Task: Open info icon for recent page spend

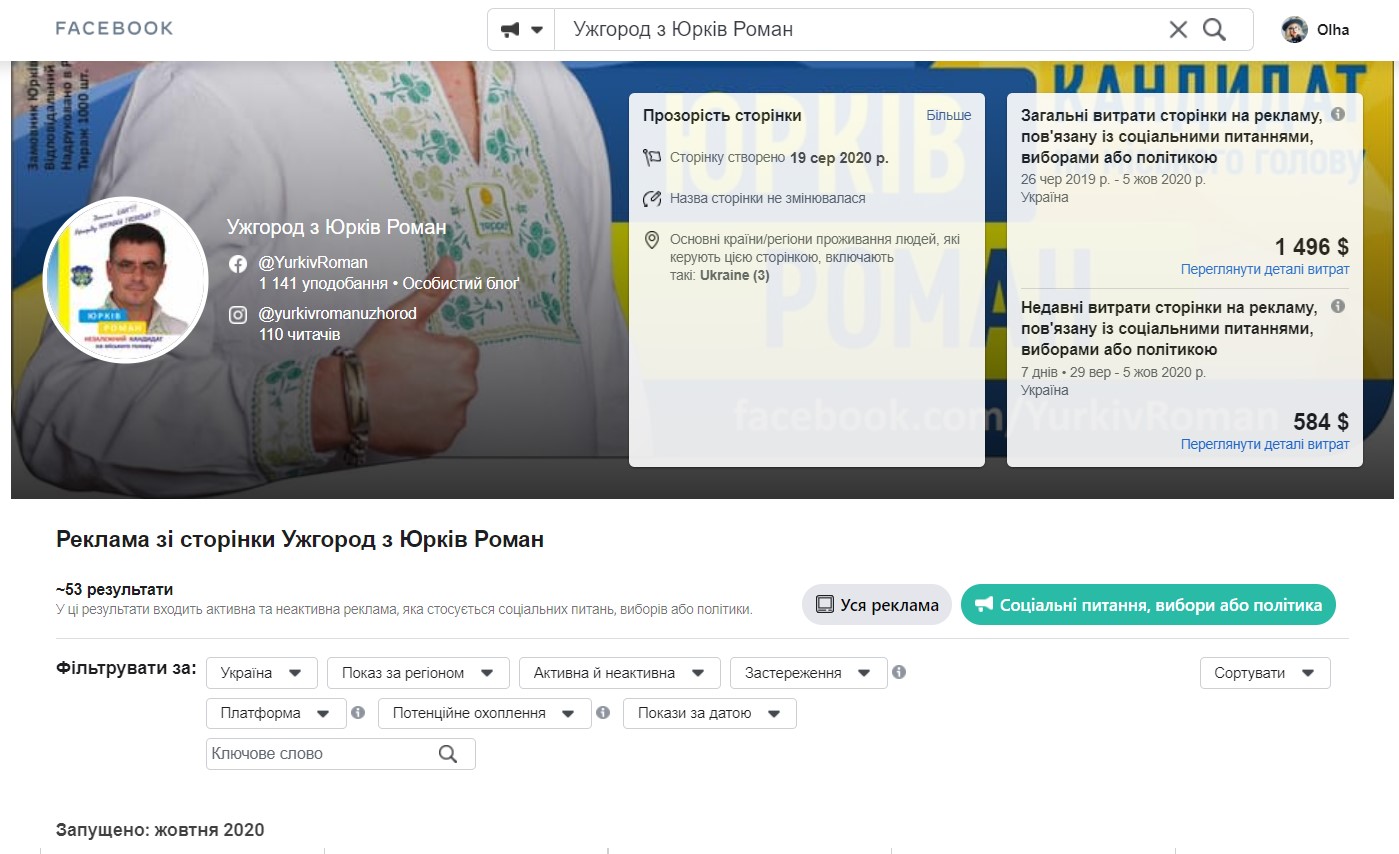Action: (x=1338, y=306)
